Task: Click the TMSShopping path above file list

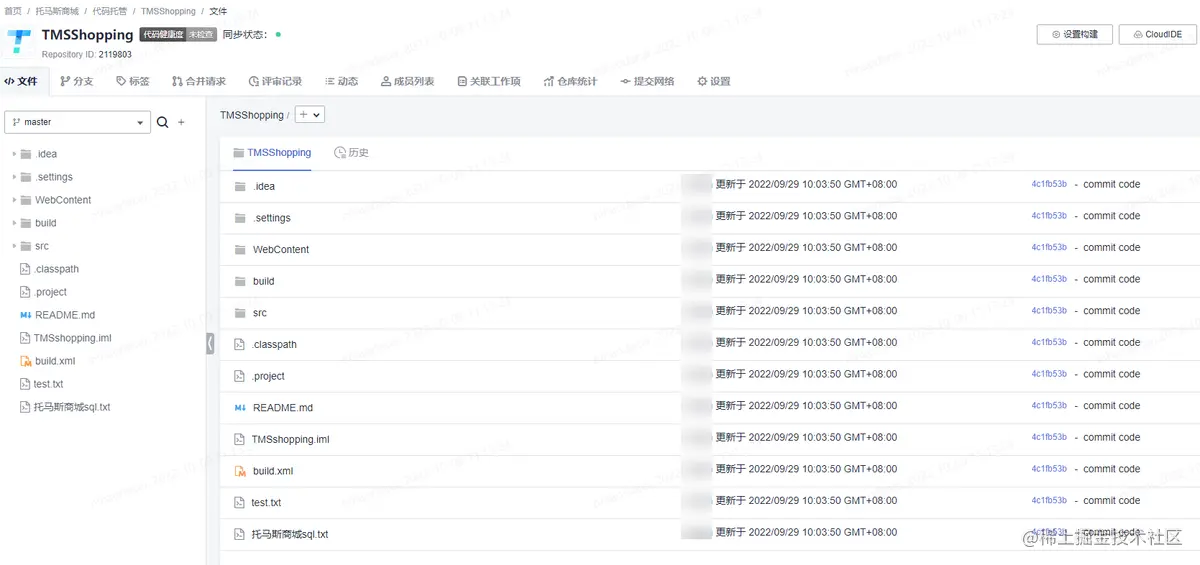Action: pyautogui.click(x=252, y=115)
